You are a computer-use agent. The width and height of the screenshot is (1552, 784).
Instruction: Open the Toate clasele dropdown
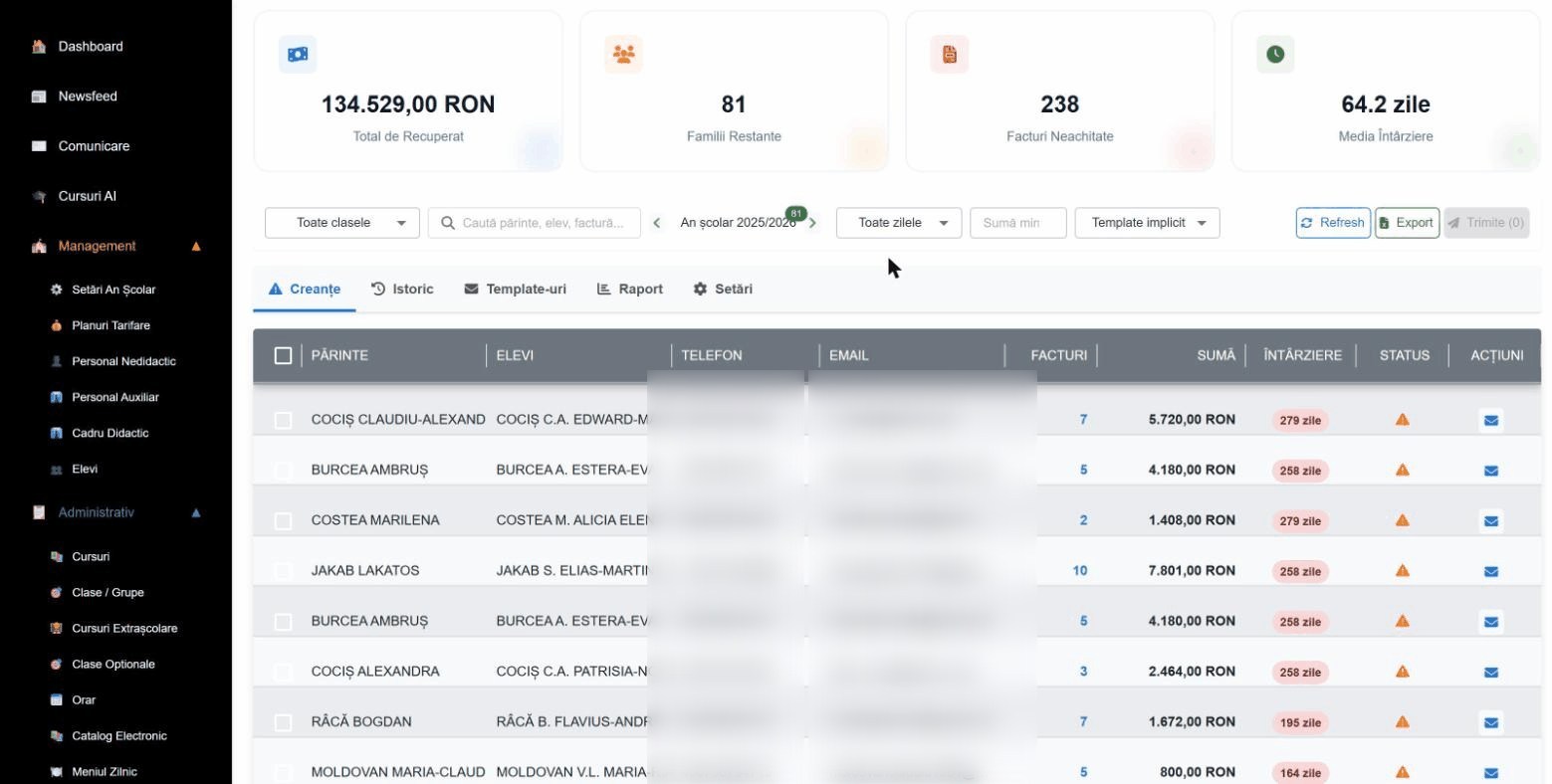(x=342, y=223)
